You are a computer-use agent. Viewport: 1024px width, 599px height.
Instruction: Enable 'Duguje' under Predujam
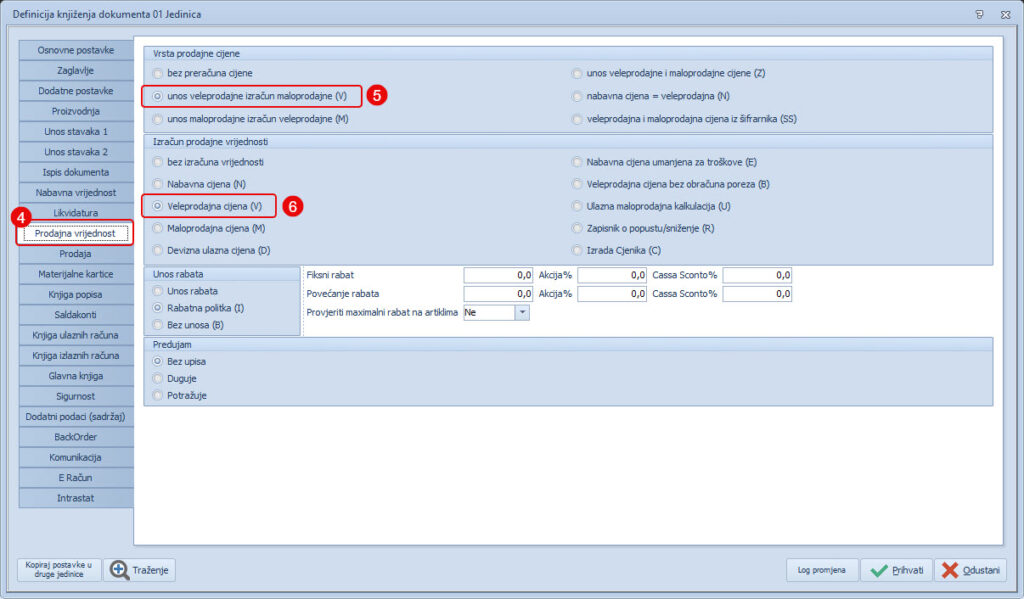pos(157,379)
